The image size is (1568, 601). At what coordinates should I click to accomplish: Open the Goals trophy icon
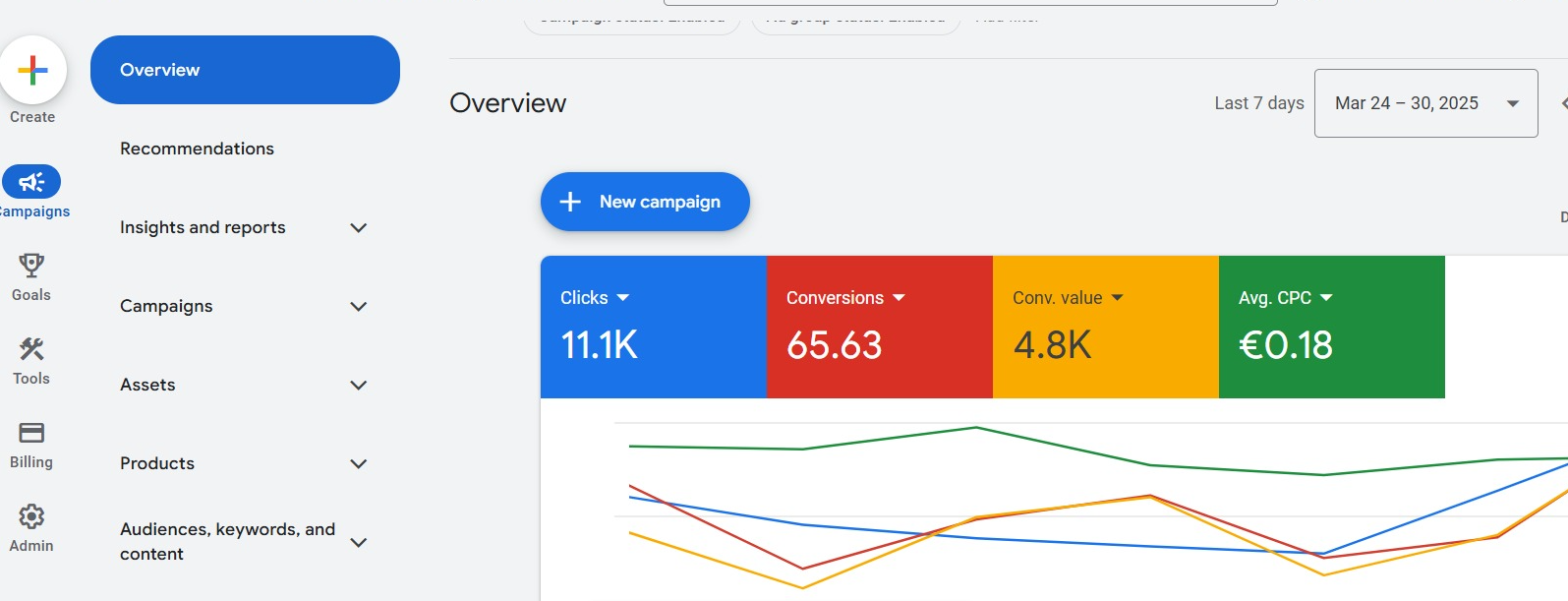31,266
